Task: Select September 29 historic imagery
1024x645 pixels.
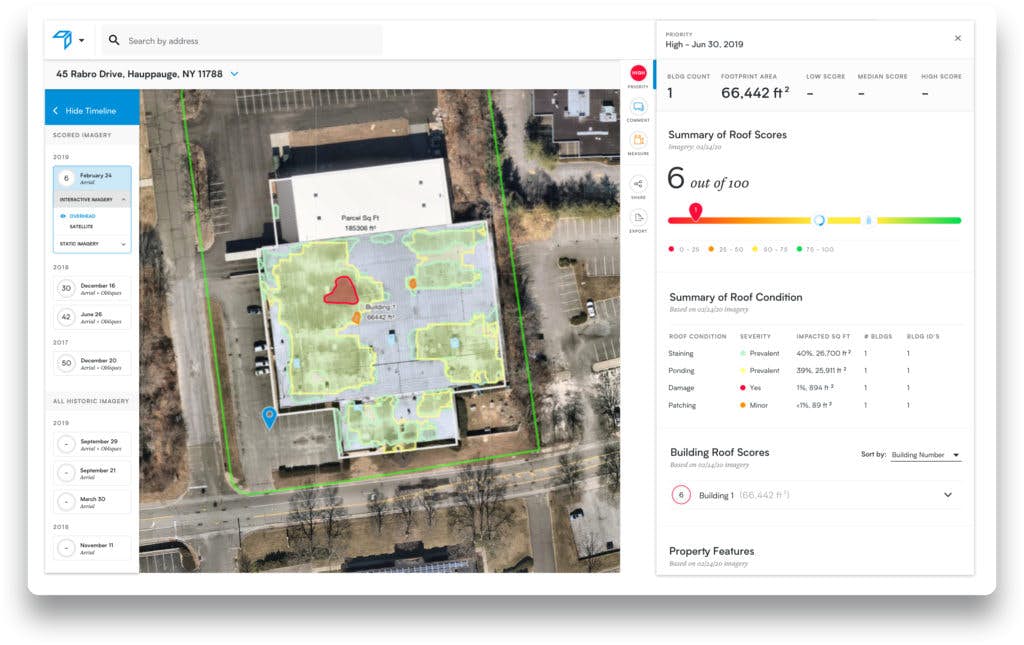Action: [x=92, y=443]
